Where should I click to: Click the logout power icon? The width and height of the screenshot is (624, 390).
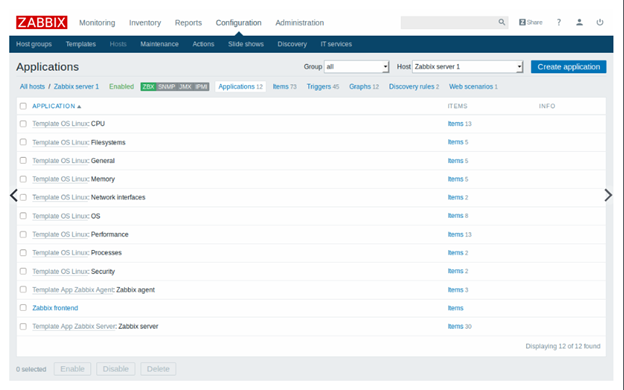(x=600, y=22)
